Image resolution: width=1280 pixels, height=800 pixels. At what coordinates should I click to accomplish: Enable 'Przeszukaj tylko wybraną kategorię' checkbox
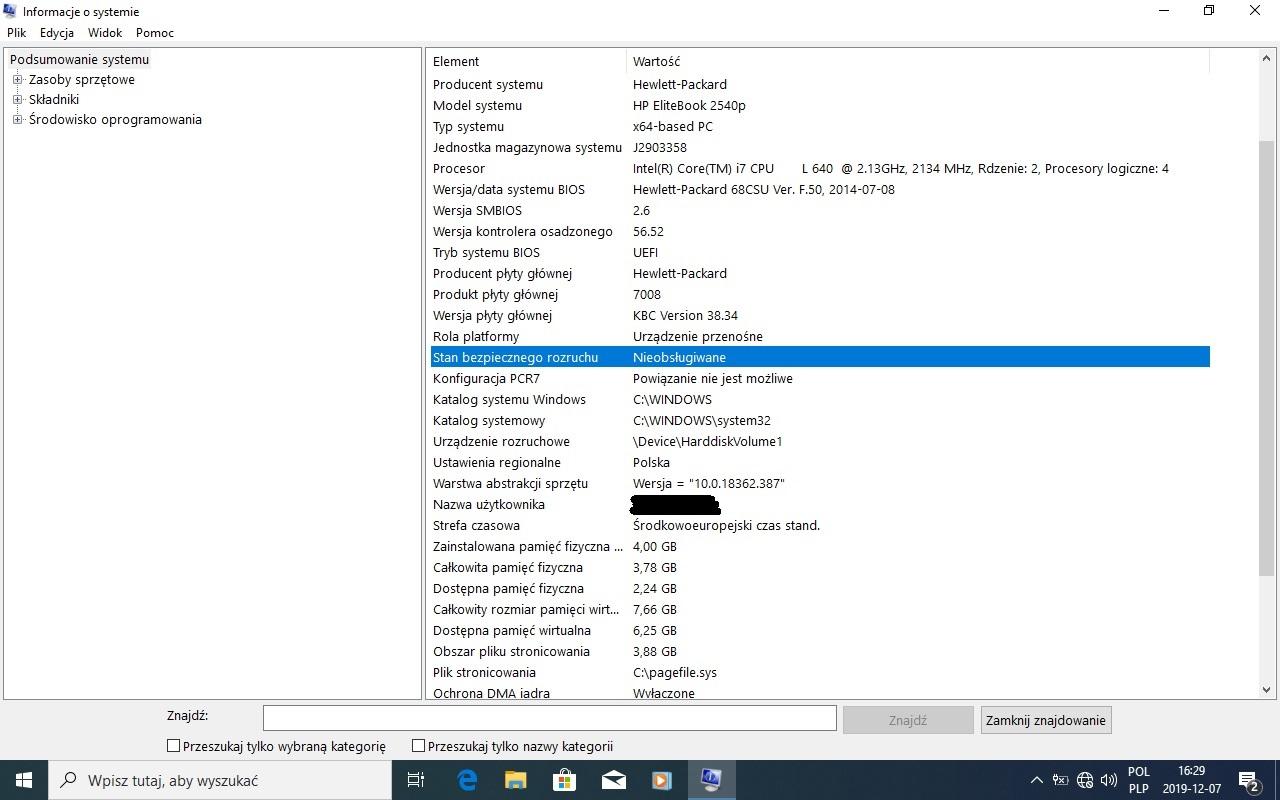click(173, 746)
